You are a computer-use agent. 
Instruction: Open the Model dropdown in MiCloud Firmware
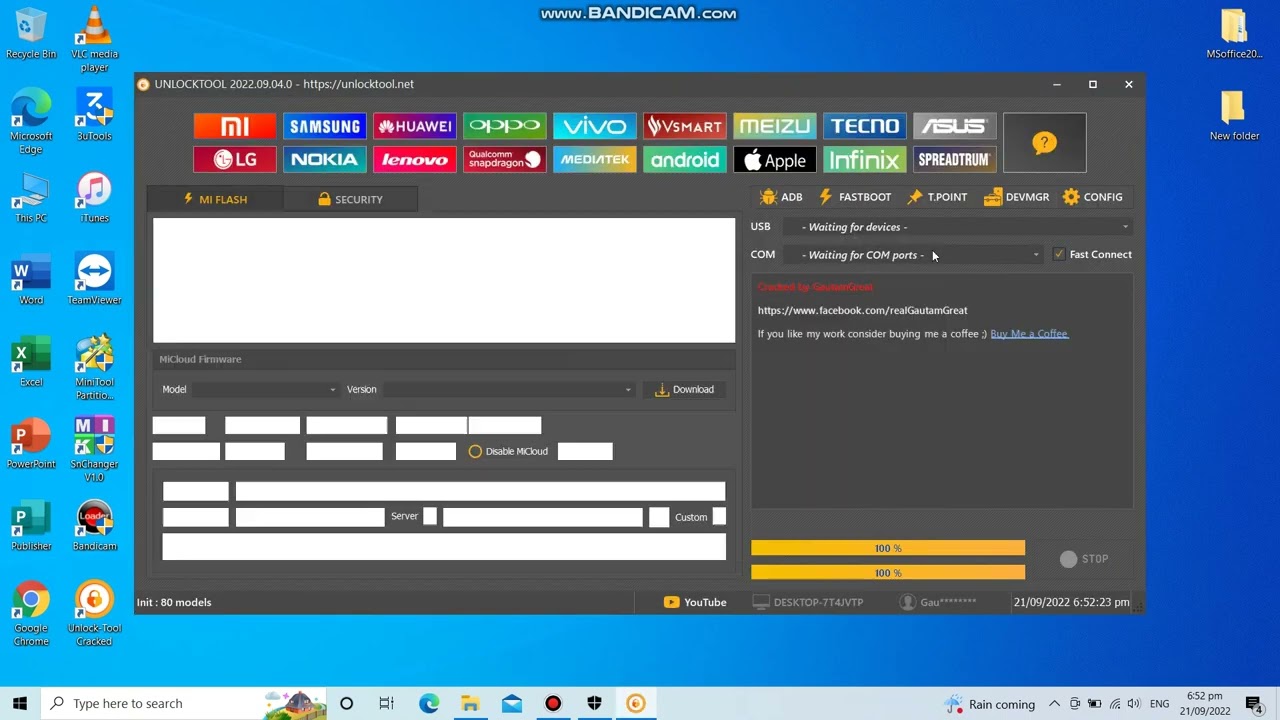click(x=265, y=389)
